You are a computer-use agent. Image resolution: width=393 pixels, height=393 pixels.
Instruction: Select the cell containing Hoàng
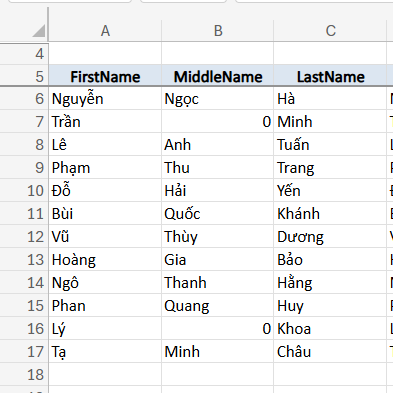click(x=105, y=260)
